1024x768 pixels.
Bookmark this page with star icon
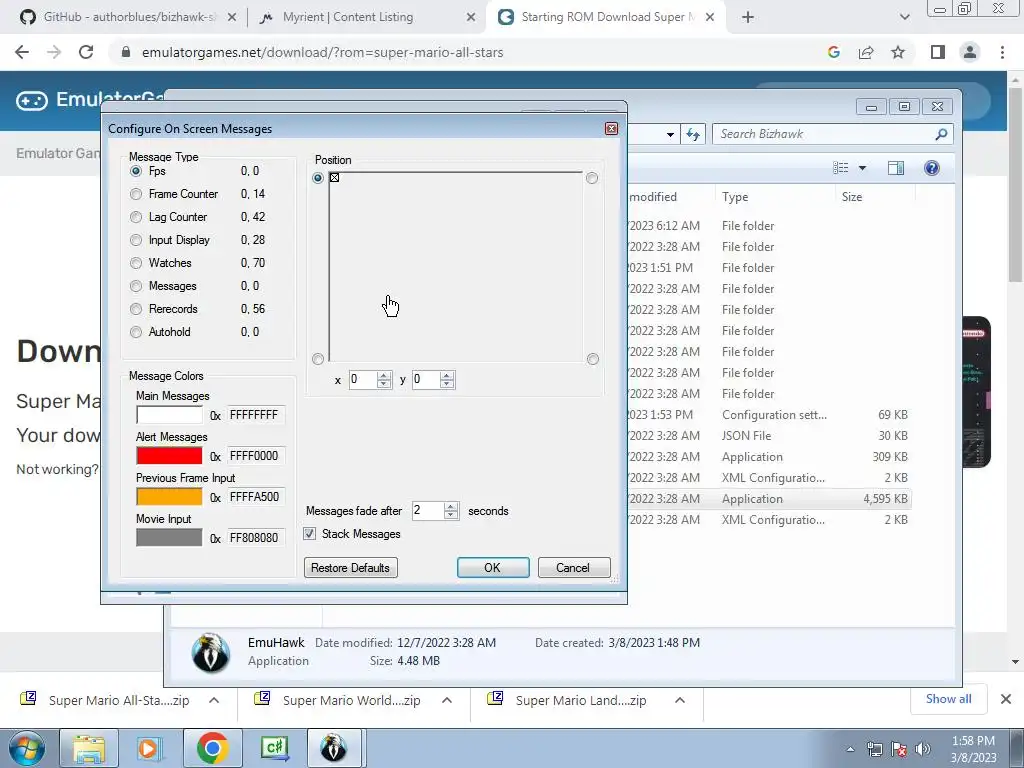click(x=898, y=52)
